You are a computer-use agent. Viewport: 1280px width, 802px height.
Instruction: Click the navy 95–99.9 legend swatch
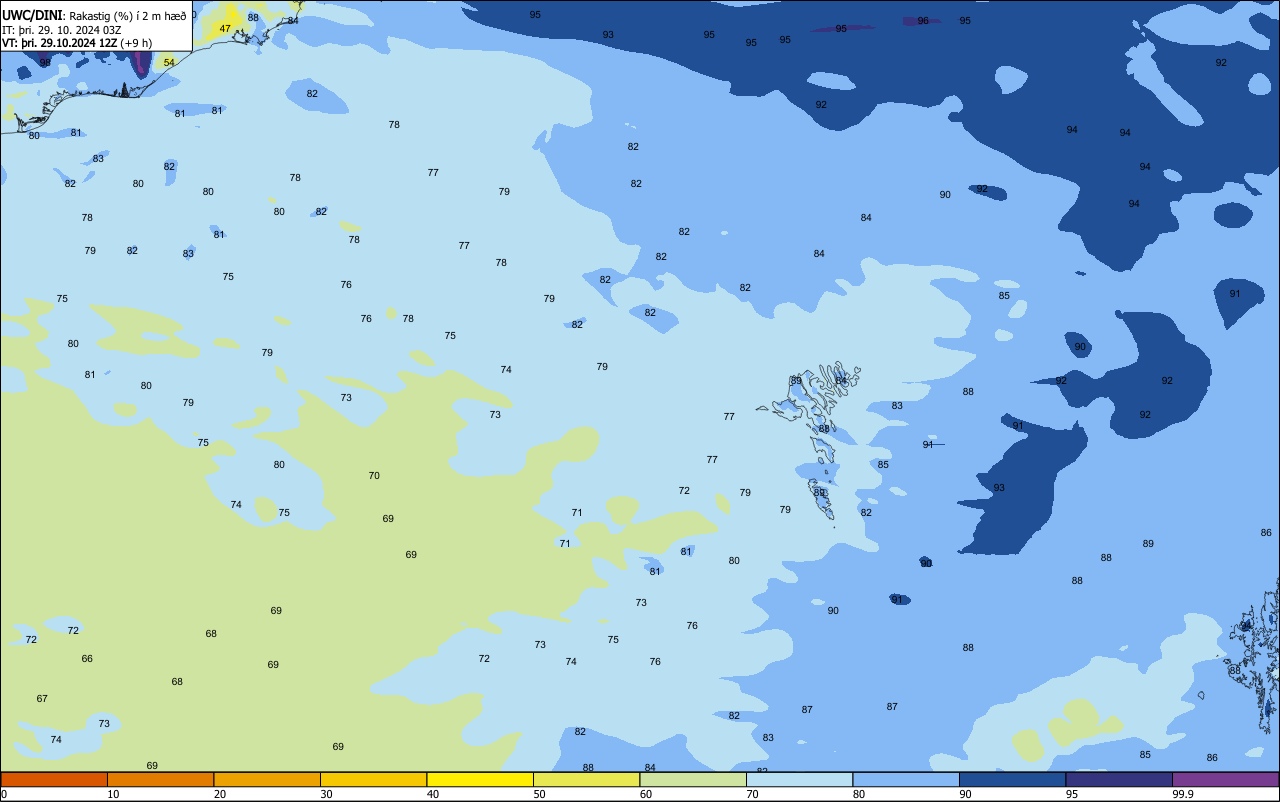click(1119, 779)
